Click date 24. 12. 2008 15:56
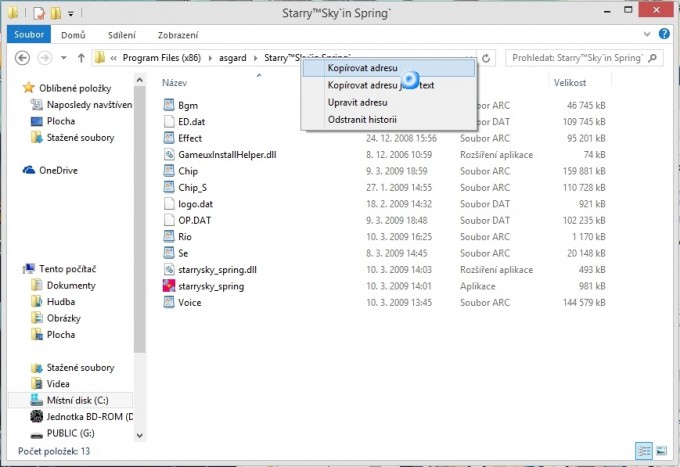Viewport: 680px width, 467px height. coord(401,138)
